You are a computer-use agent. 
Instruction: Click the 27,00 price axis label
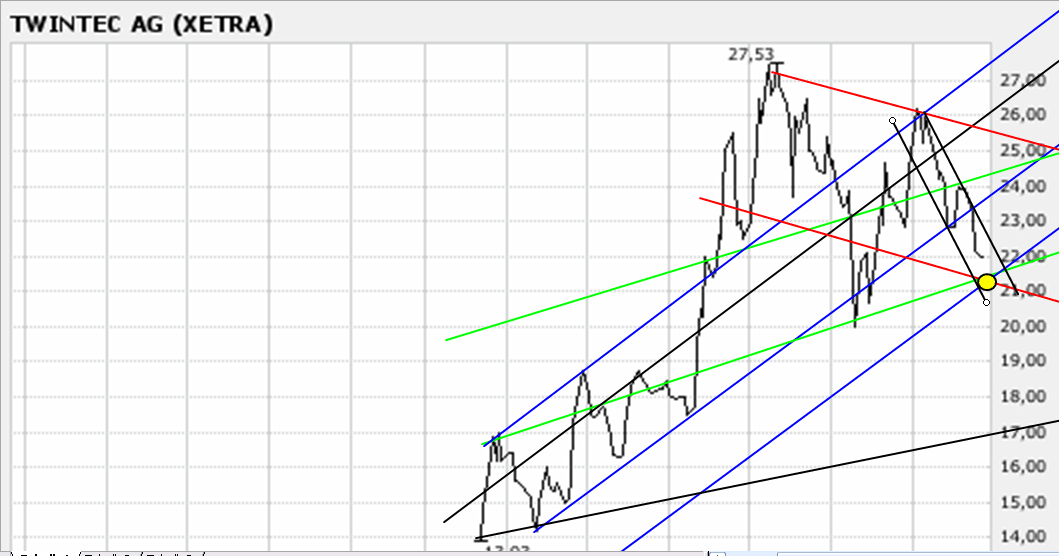1023,80
